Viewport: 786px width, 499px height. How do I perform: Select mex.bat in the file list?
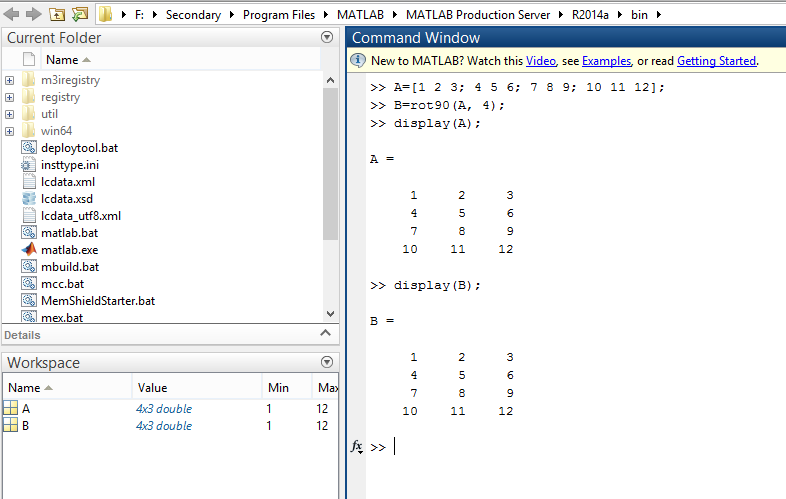pyautogui.click(x=62, y=317)
